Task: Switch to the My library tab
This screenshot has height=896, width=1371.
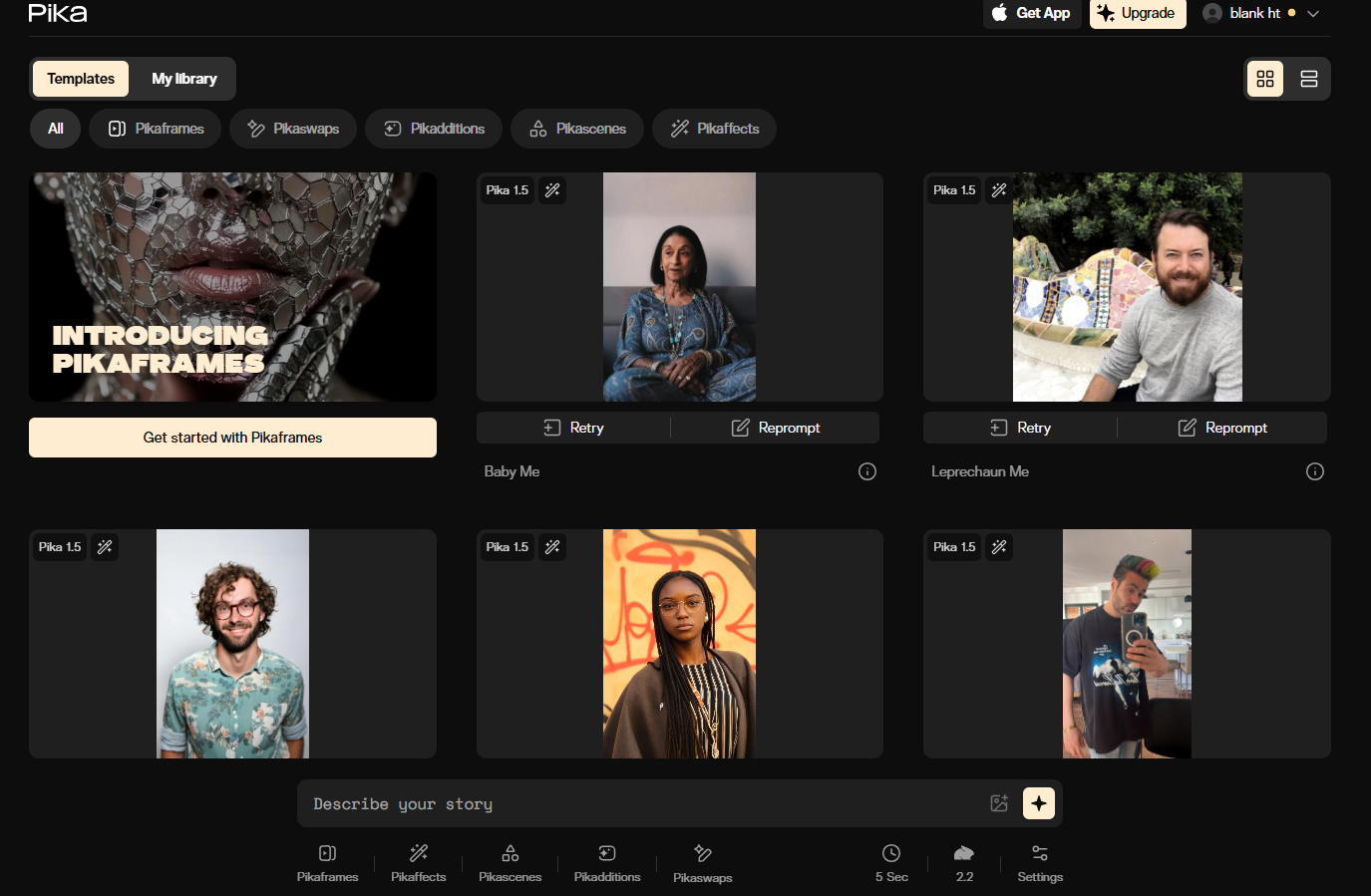Action: tap(183, 78)
